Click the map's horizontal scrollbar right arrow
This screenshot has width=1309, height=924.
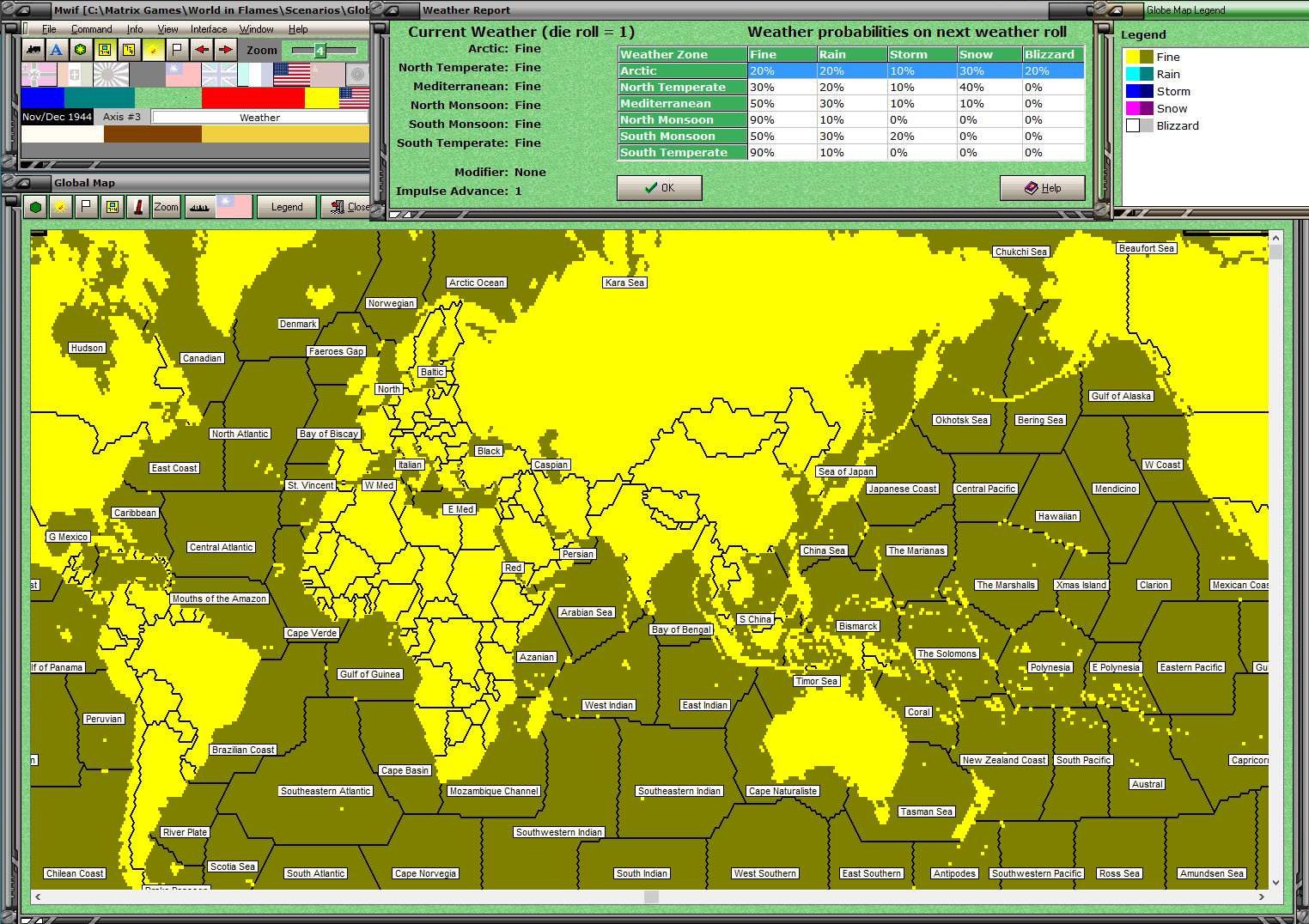(x=1261, y=897)
